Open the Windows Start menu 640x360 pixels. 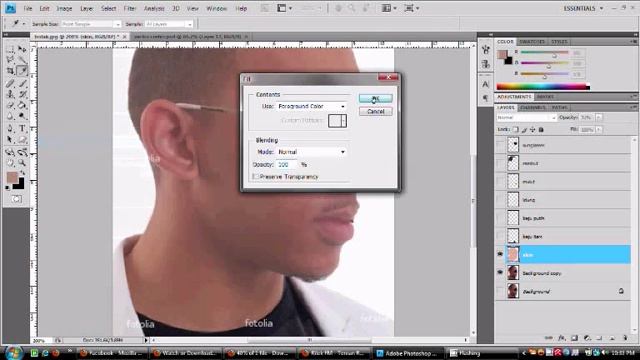pos(14,353)
